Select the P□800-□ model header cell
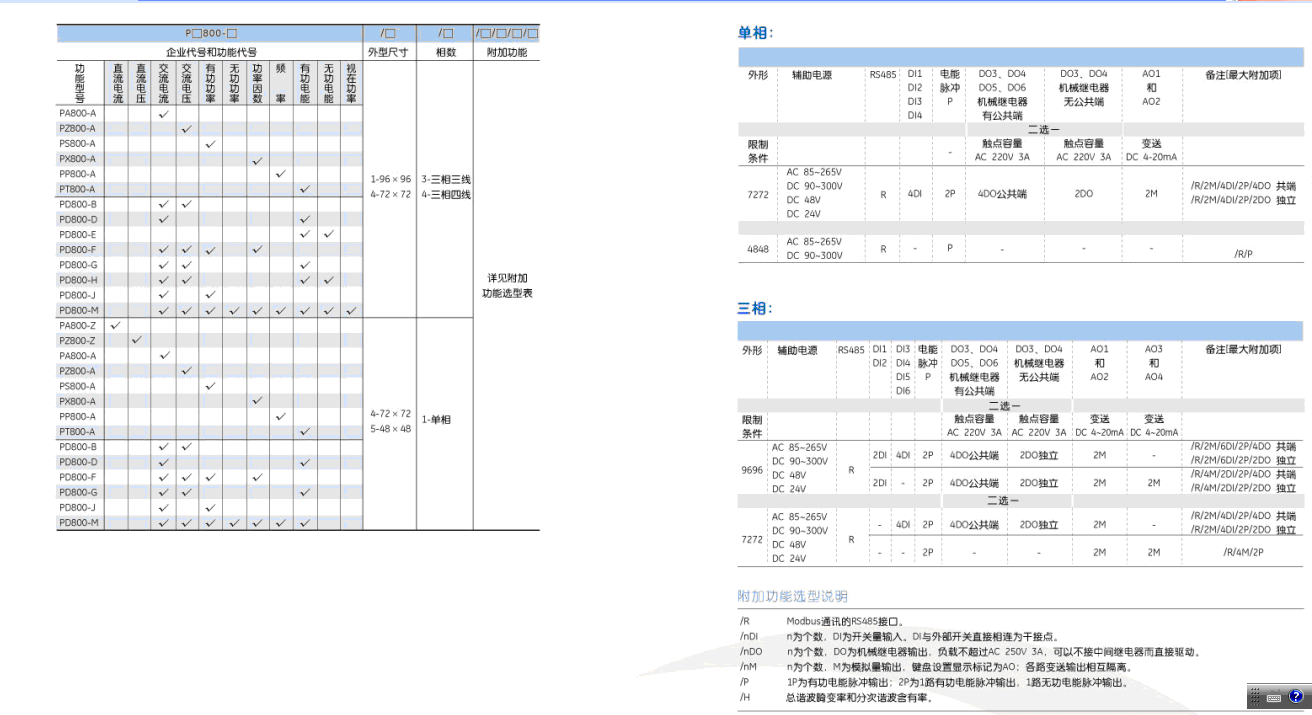Screen dimensions: 1312x715 coord(210,33)
